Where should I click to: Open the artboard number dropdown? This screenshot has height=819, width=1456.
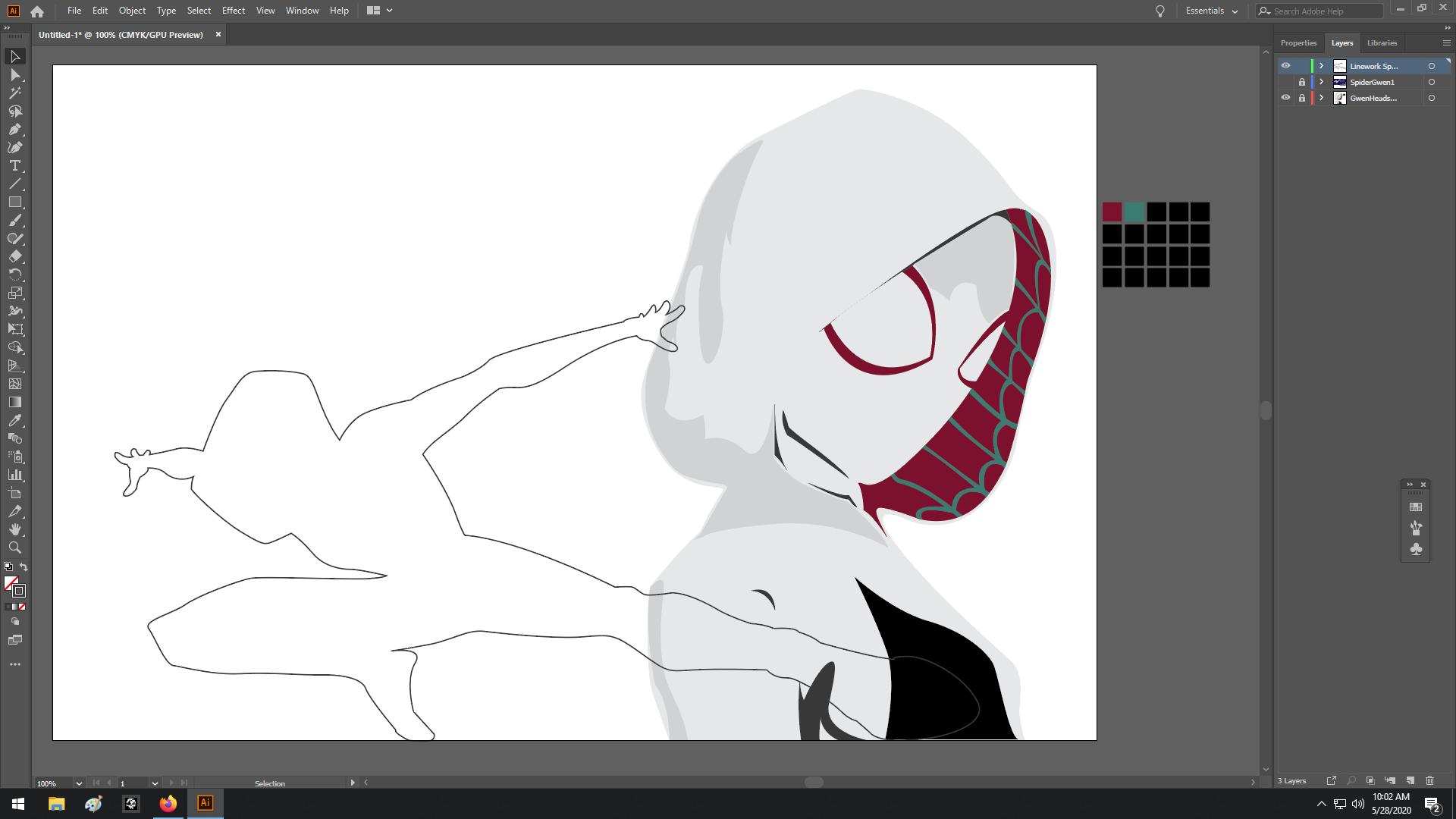coord(155,783)
